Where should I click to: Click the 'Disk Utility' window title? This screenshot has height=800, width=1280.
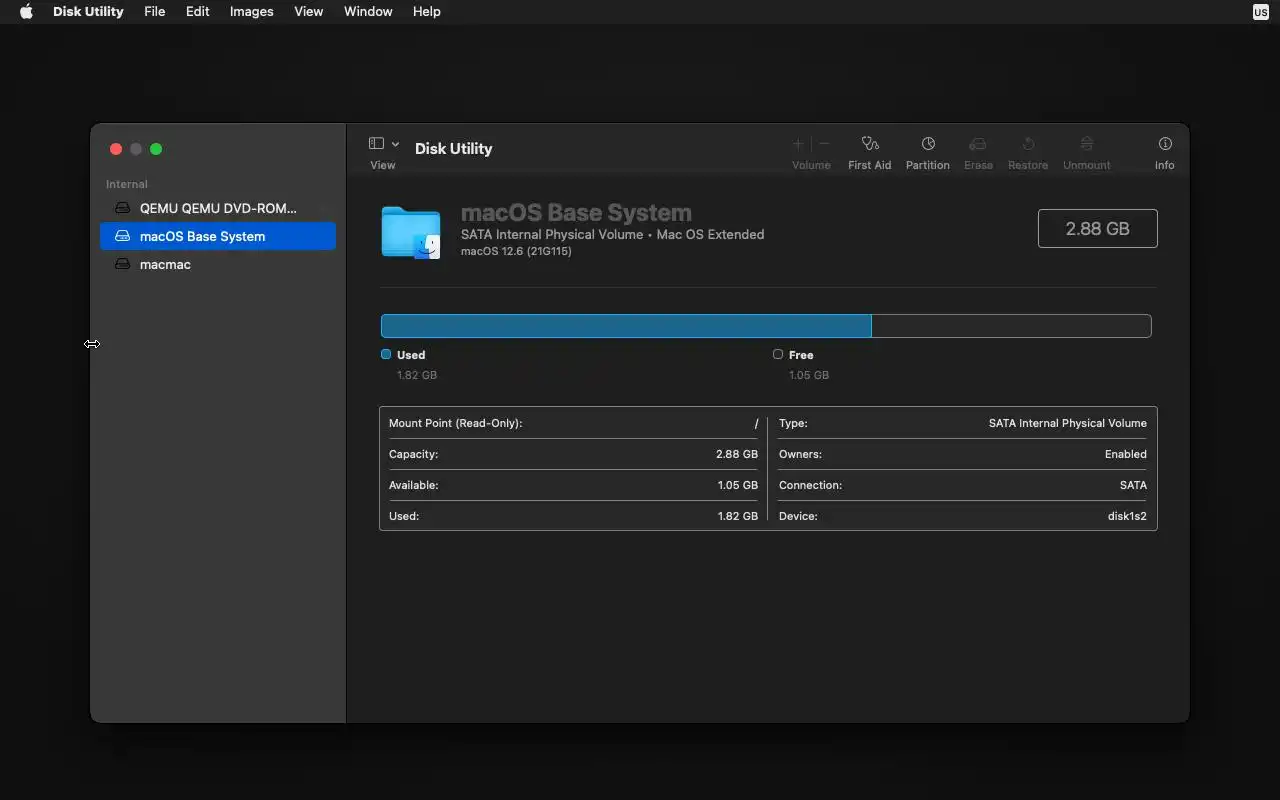click(x=454, y=148)
